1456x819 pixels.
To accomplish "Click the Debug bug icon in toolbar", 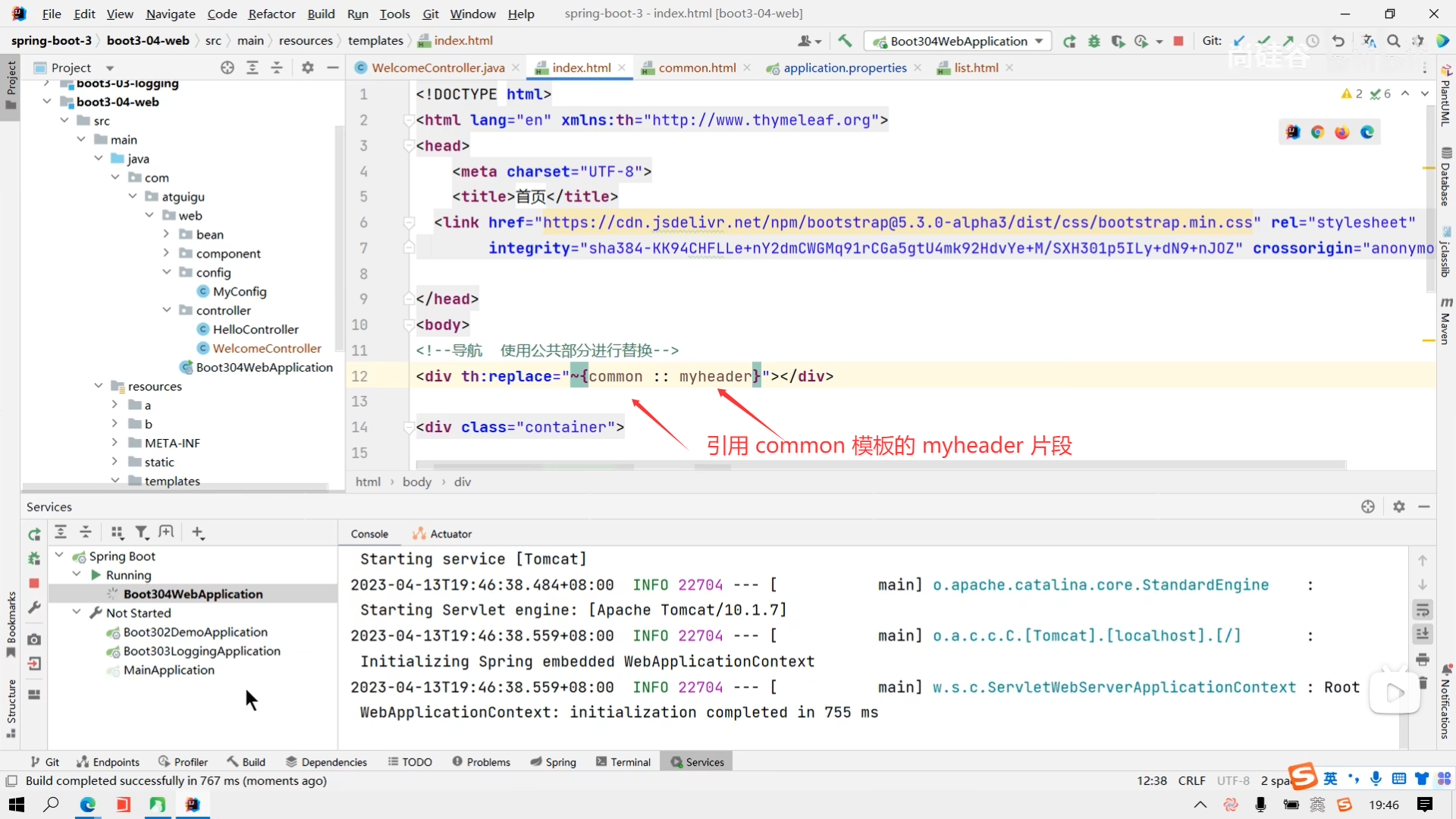I will 1094,41.
